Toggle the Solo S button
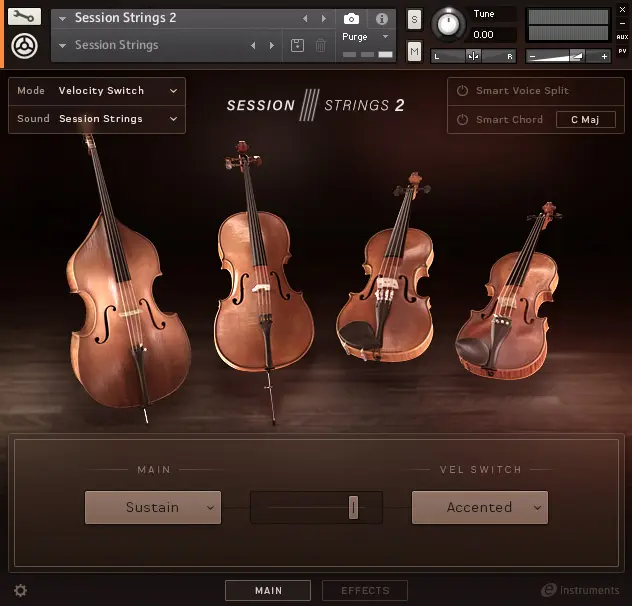 coord(414,20)
